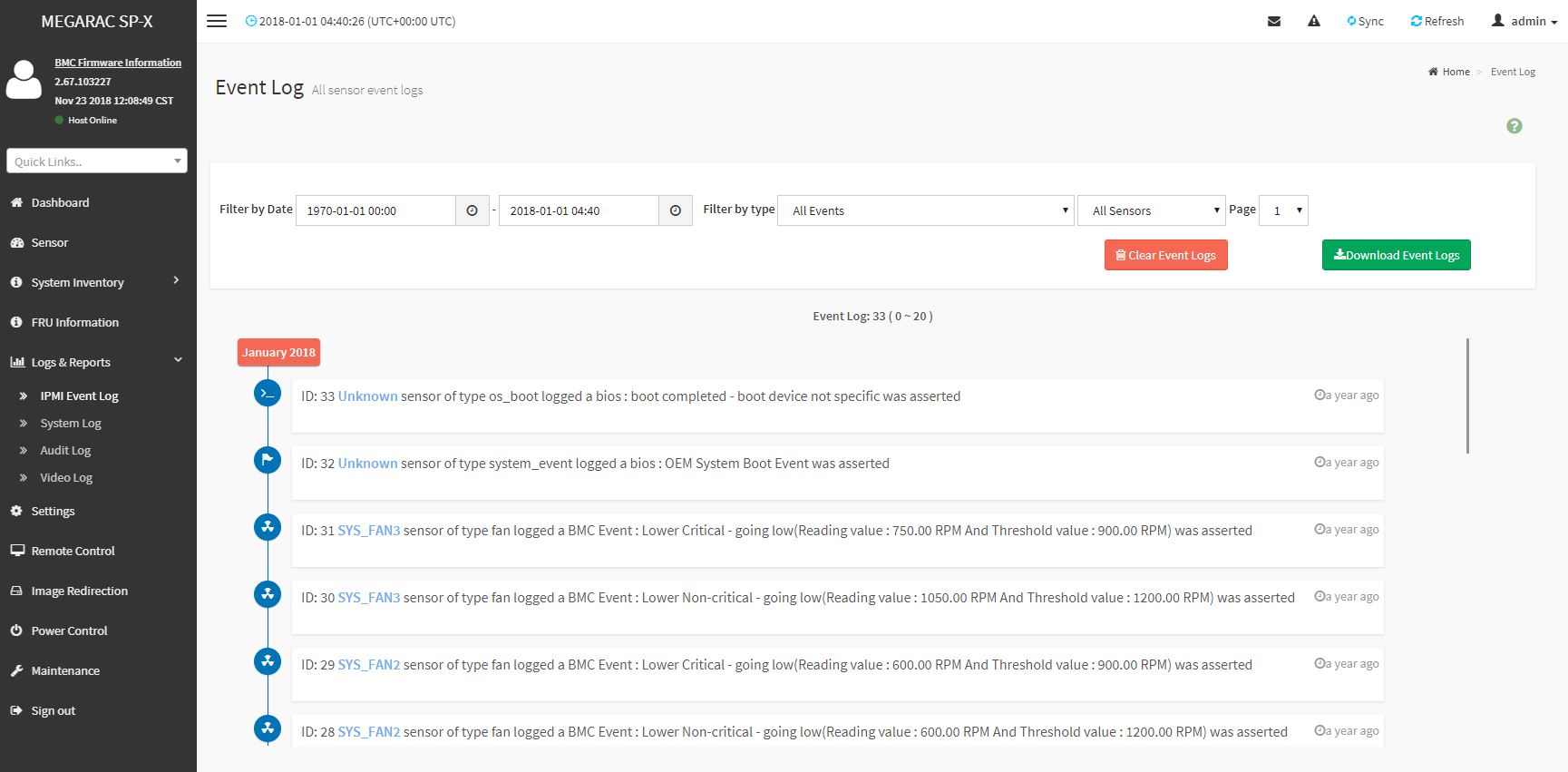Go to Dashboard in sidebar
Screen dimensions: 1568x772
click(60, 202)
